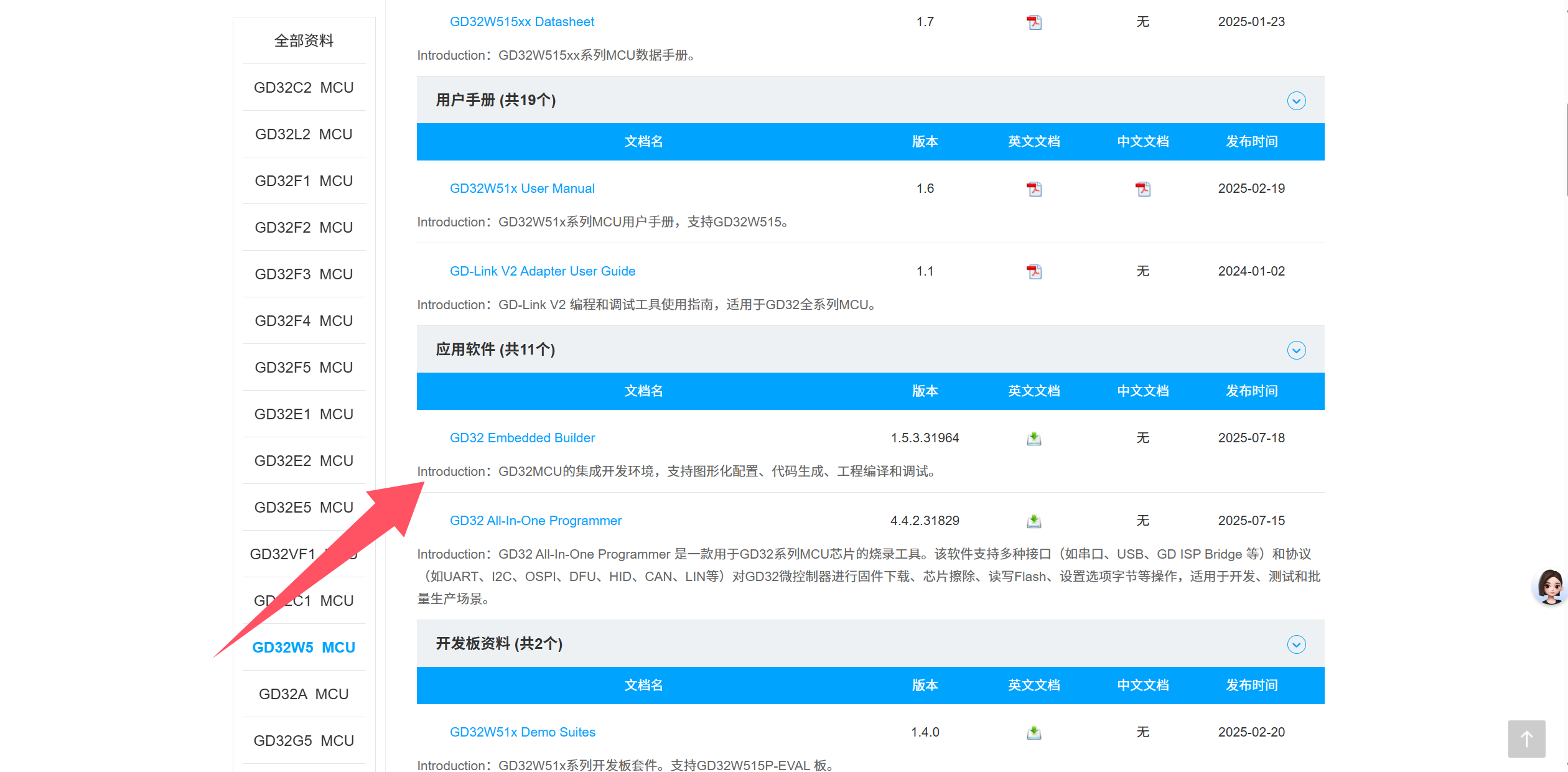Select GD32C2 MCU category

(x=304, y=88)
